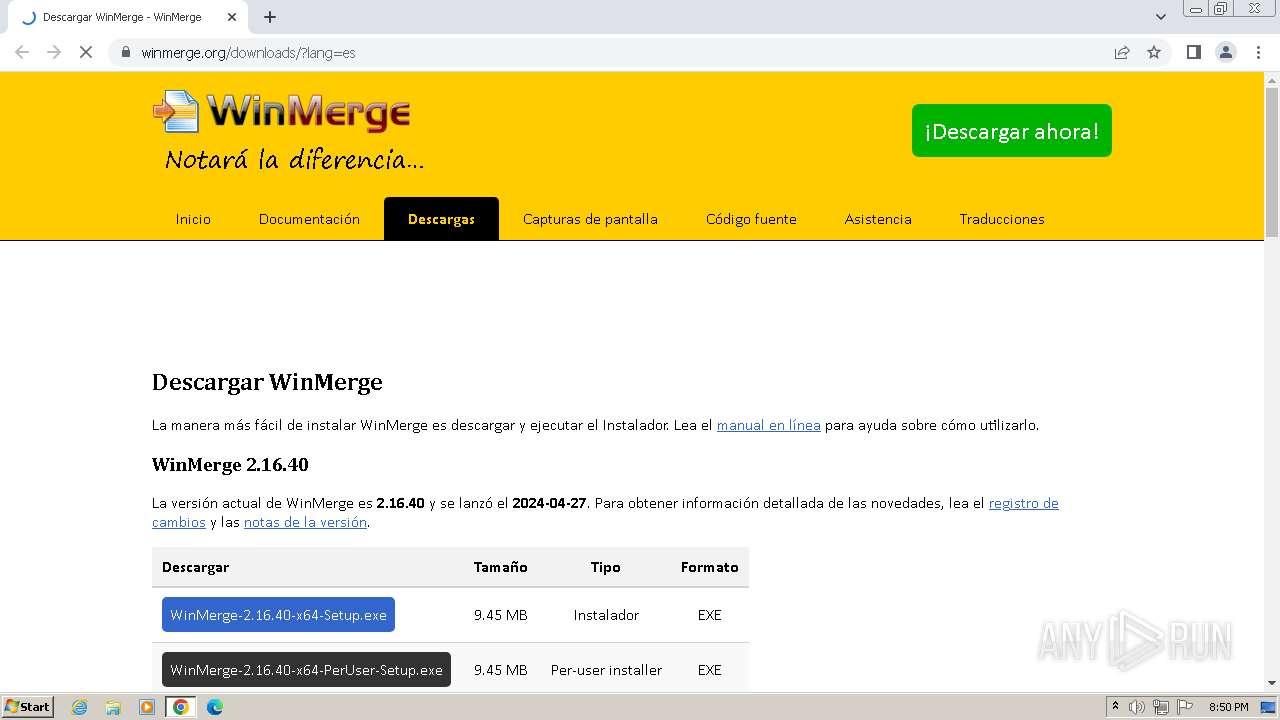Click the Action Center flag icon

[x=1185, y=707]
